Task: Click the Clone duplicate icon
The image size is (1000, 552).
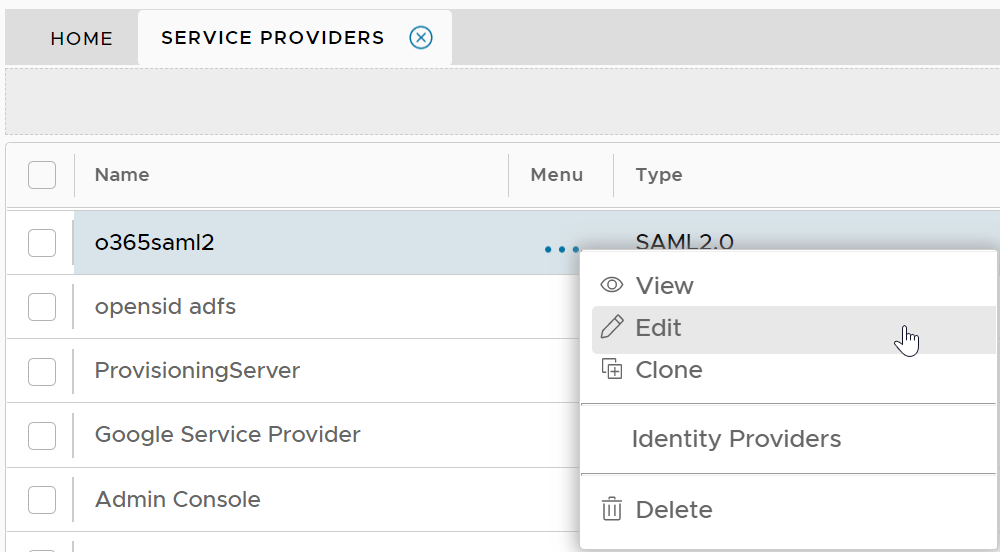Action: [x=611, y=370]
